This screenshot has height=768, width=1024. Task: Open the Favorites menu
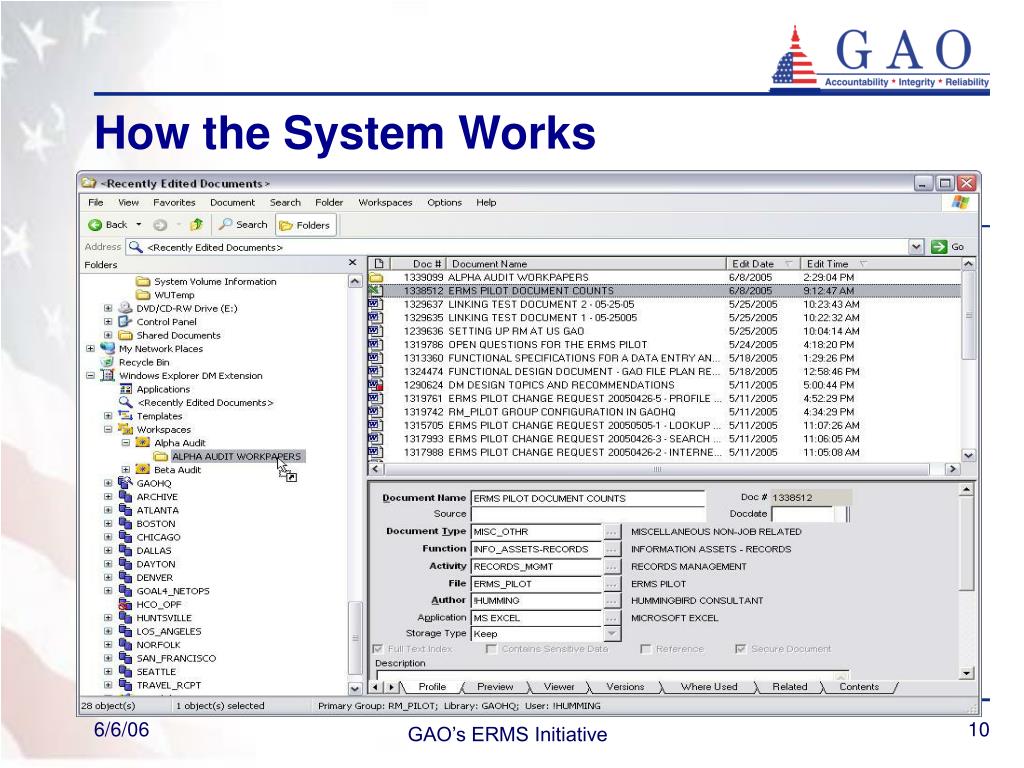pos(174,202)
